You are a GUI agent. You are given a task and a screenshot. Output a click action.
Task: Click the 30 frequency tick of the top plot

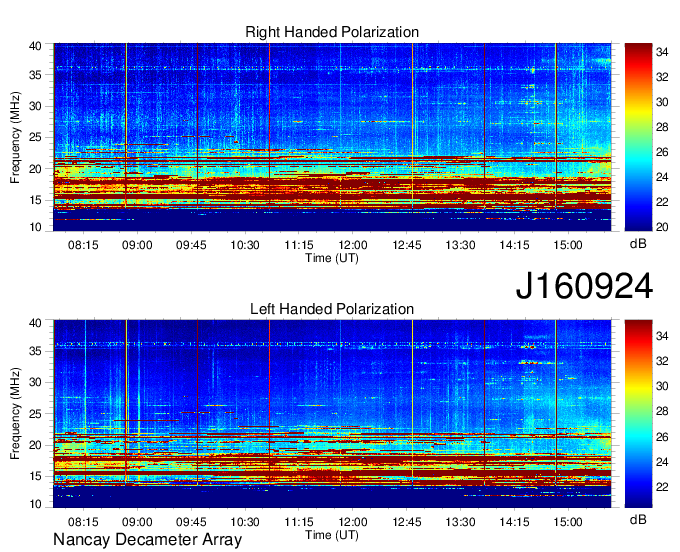[36, 106]
